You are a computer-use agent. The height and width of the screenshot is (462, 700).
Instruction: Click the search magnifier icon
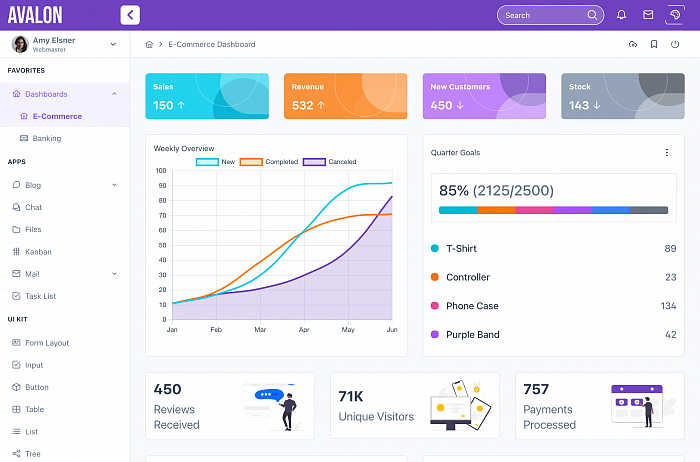click(x=592, y=15)
